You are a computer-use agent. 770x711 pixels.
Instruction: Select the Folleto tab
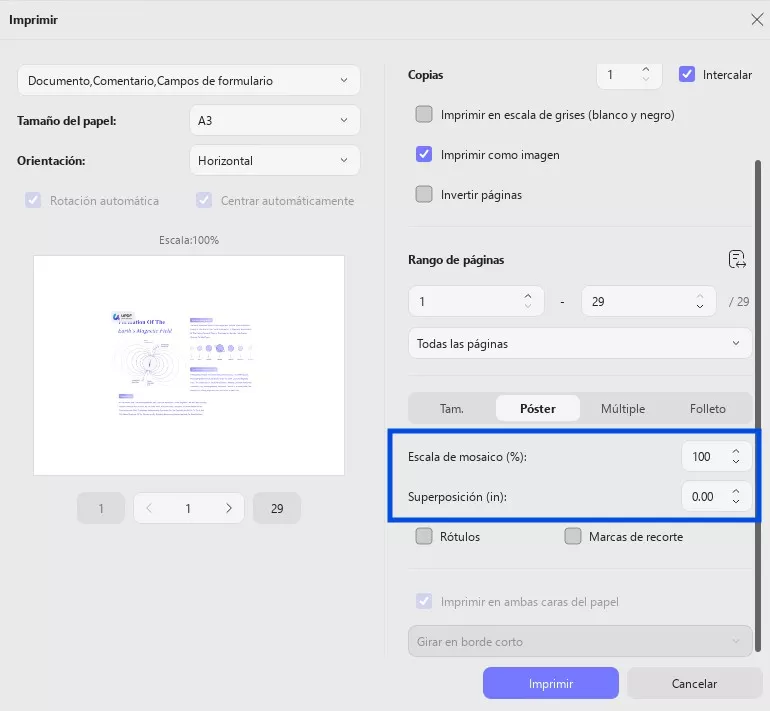[707, 408]
